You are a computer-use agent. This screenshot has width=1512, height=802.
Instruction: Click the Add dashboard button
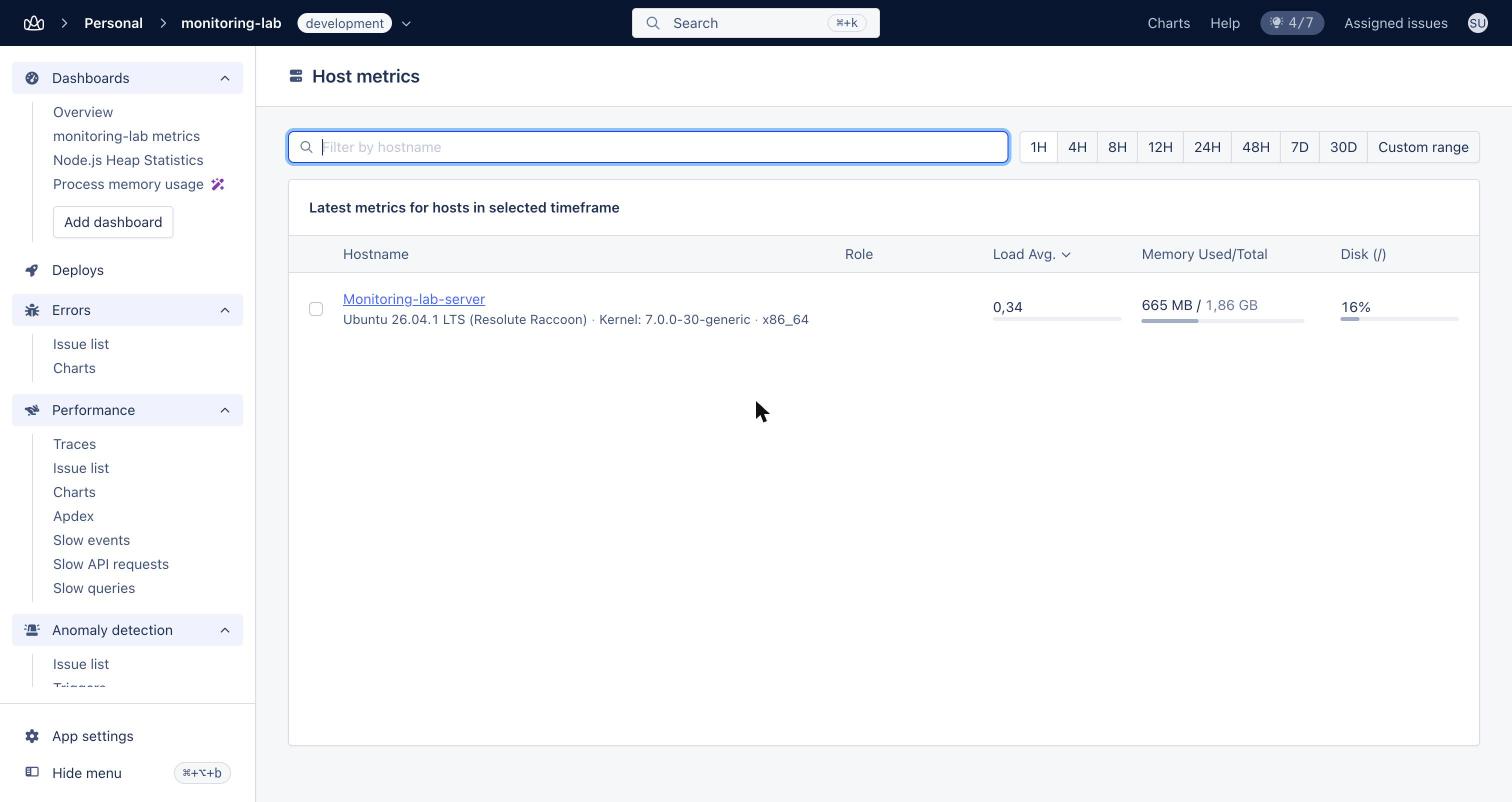coord(113,222)
